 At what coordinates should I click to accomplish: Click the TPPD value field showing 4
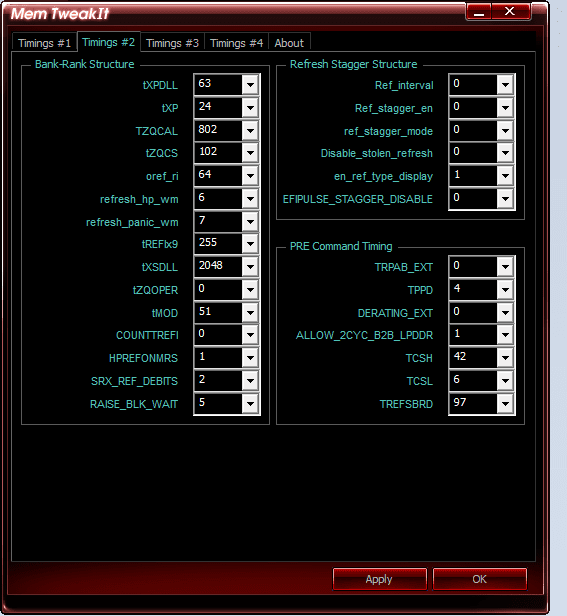(x=473, y=289)
